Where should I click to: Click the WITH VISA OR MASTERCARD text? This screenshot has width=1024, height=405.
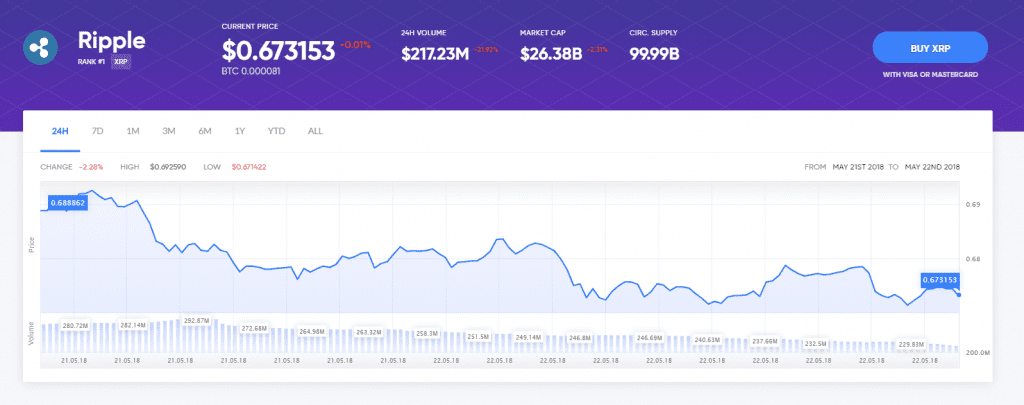[x=930, y=75]
